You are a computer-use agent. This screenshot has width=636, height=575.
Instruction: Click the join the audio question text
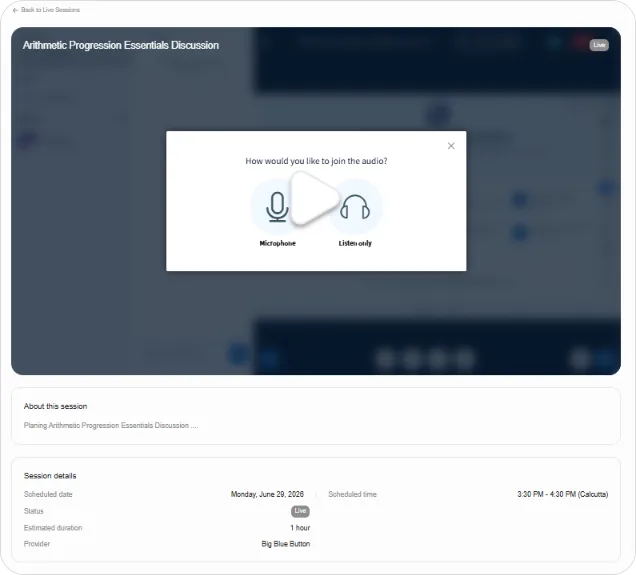tap(316, 161)
